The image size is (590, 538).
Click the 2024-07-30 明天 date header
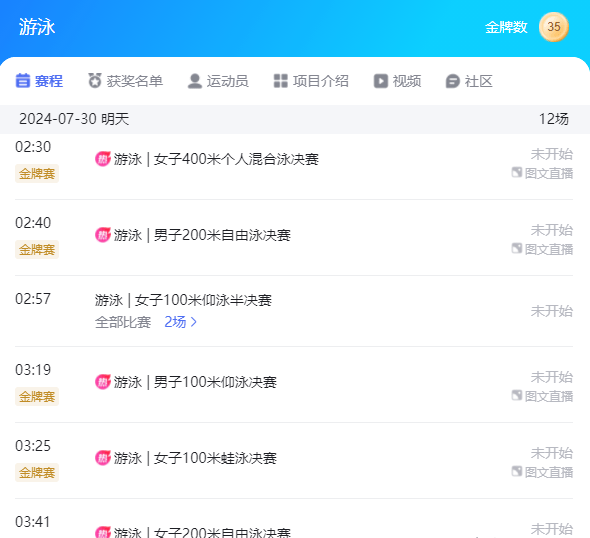coord(74,119)
